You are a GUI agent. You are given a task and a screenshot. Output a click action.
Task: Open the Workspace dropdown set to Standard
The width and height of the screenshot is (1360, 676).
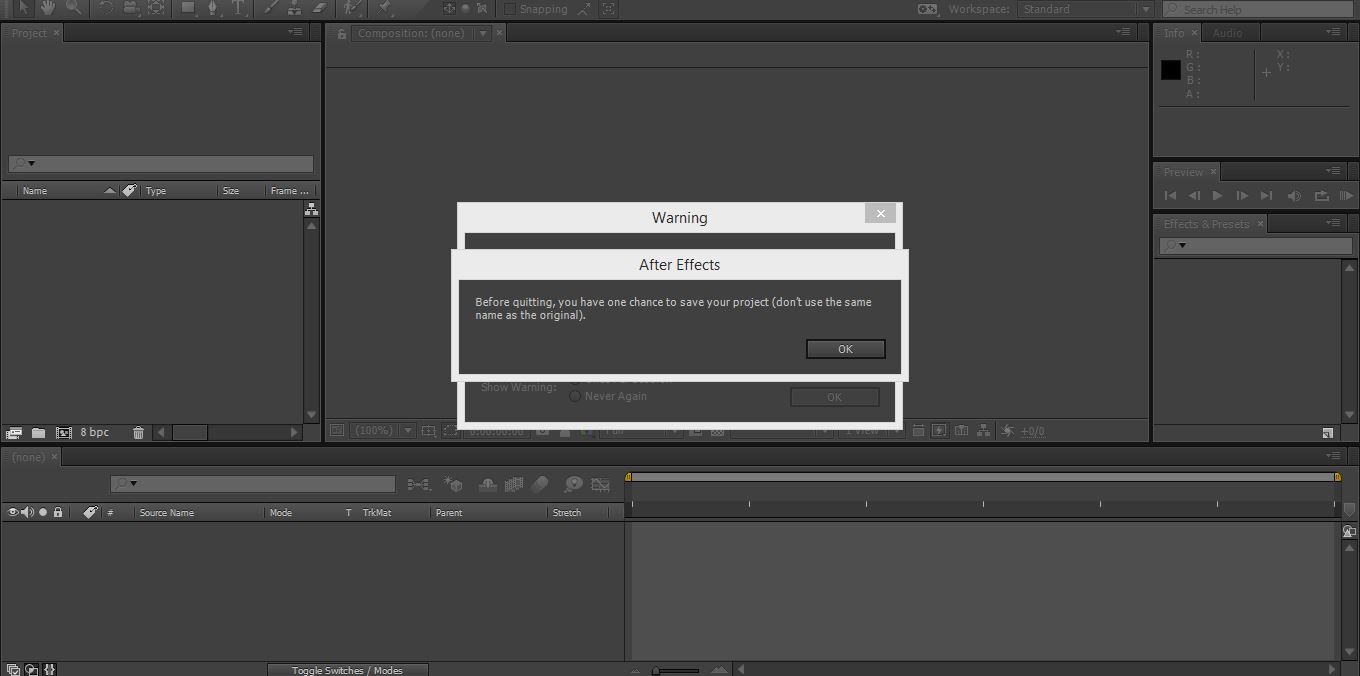click(1087, 9)
